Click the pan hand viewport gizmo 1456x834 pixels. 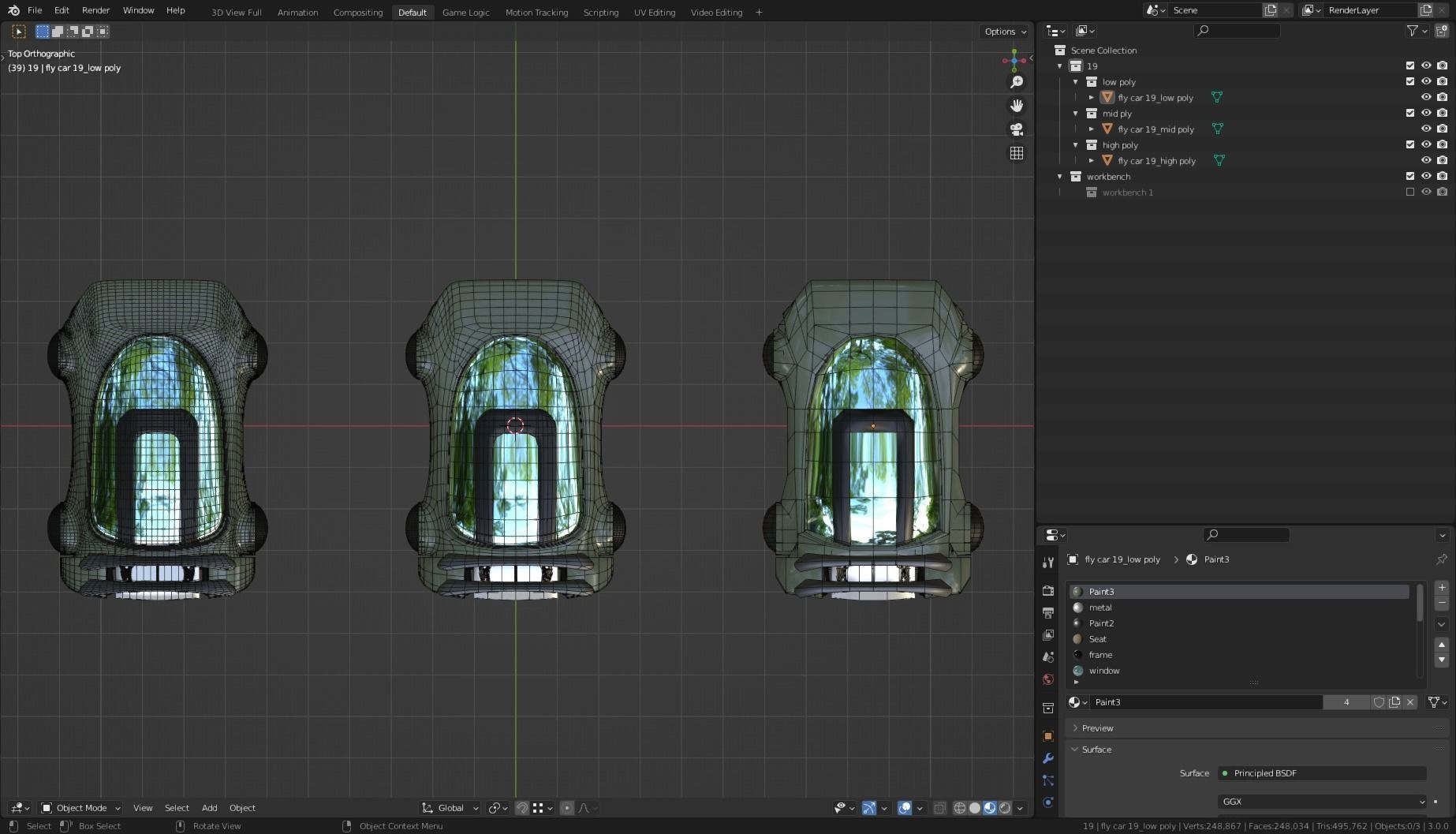point(1017,106)
